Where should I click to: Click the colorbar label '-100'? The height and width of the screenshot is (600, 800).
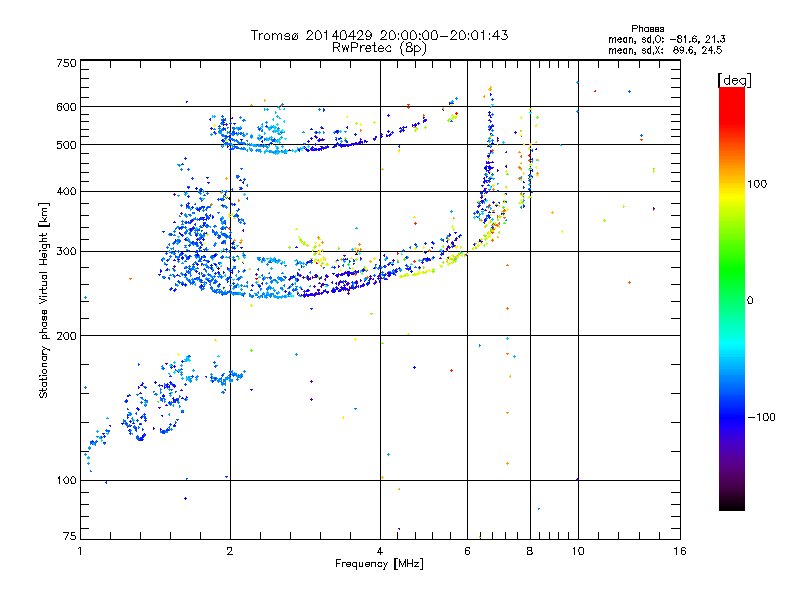point(761,417)
